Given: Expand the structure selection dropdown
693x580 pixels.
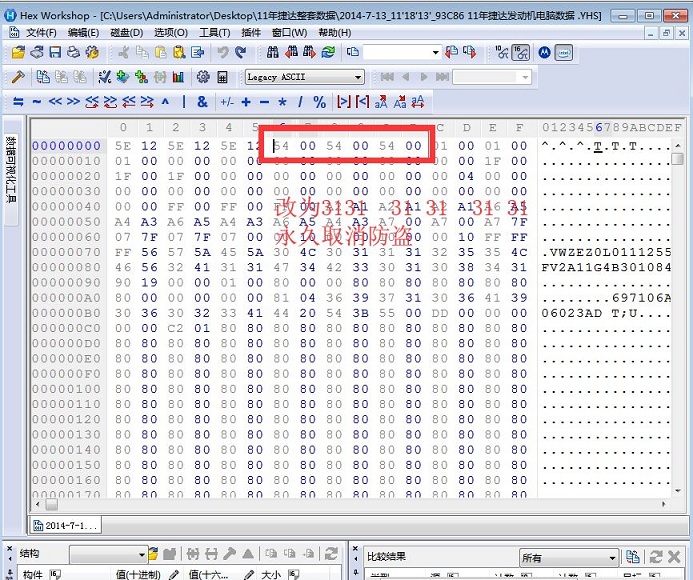Looking at the screenshot, I should point(139,555).
